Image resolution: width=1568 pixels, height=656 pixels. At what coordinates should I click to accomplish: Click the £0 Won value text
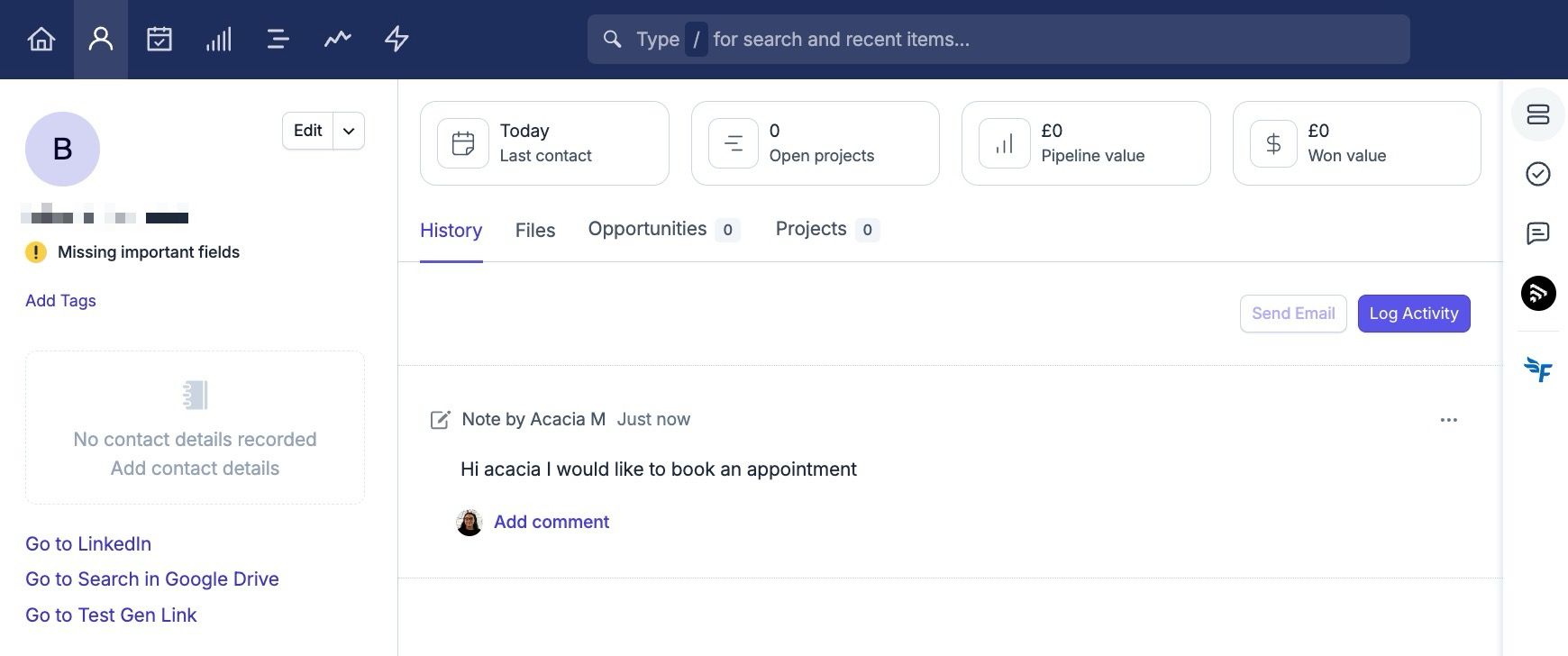coord(1347,143)
